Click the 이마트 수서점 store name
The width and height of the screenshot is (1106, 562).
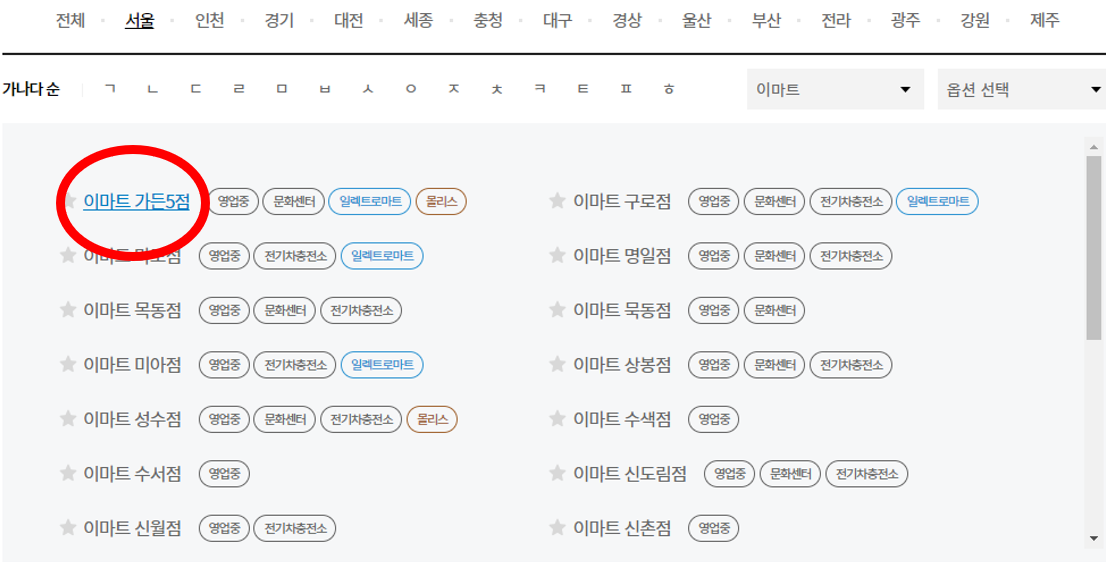click(x=133, y=474)
